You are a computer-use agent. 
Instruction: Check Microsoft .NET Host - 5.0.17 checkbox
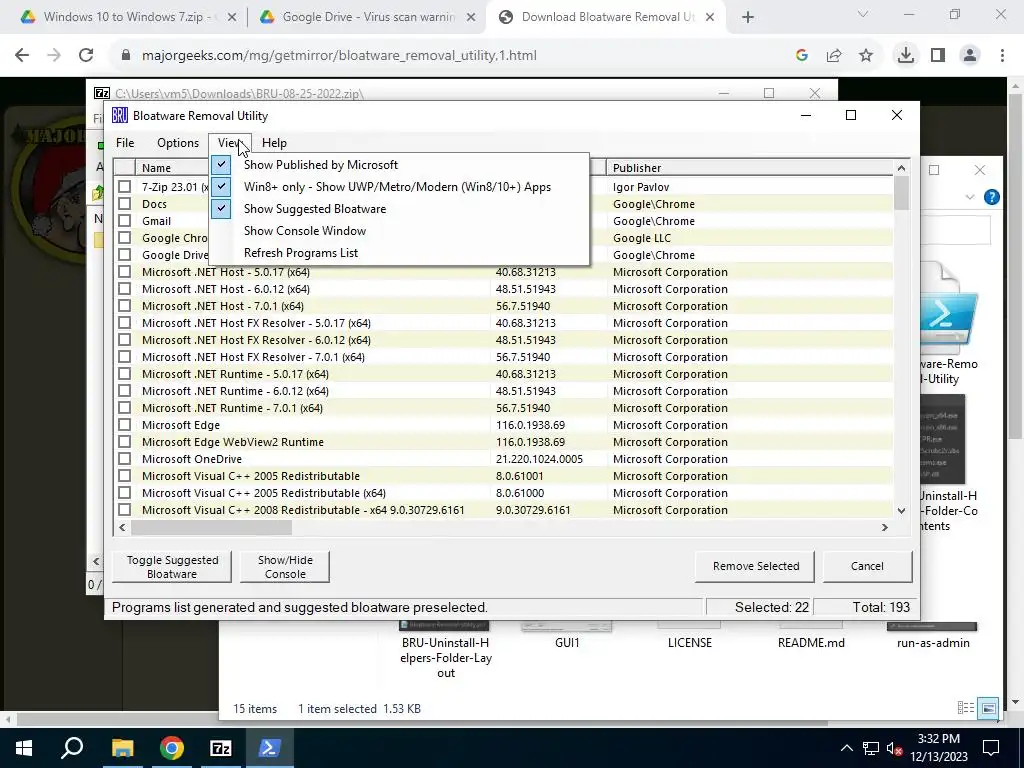coord(124,272)
